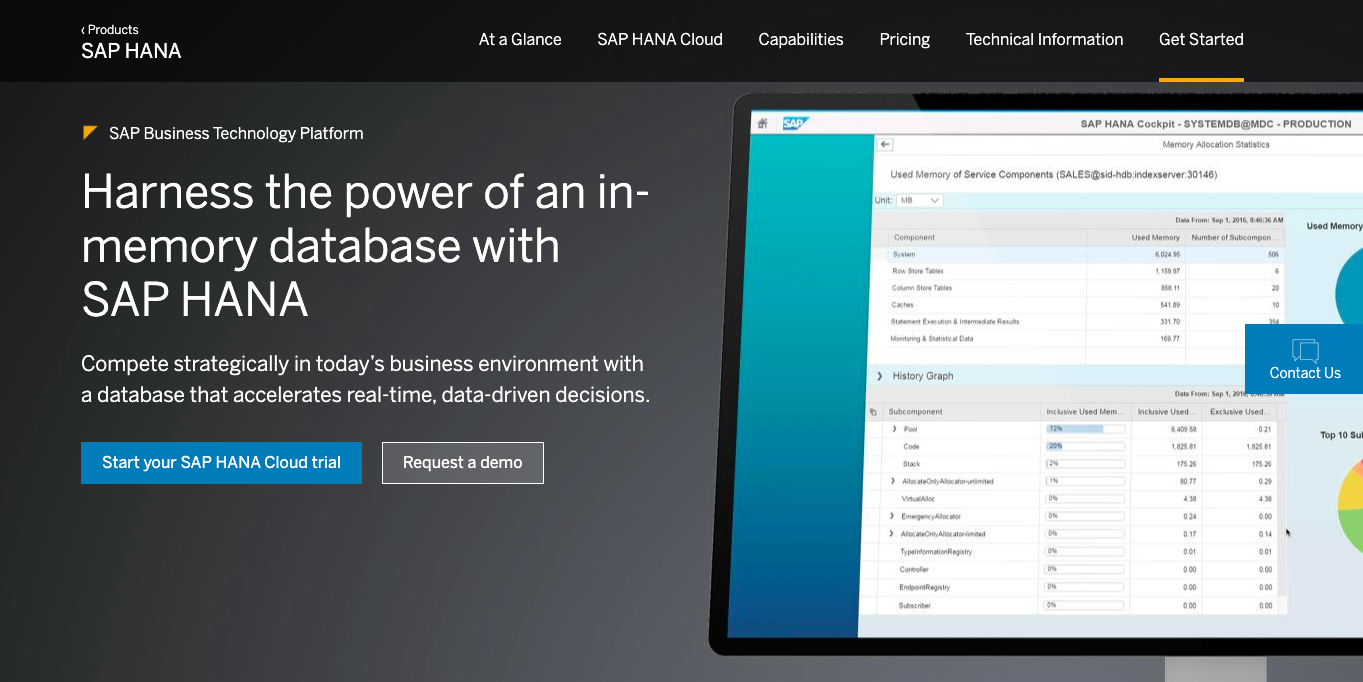Click the 2% memory bar for Stack

click(1085, 464)
